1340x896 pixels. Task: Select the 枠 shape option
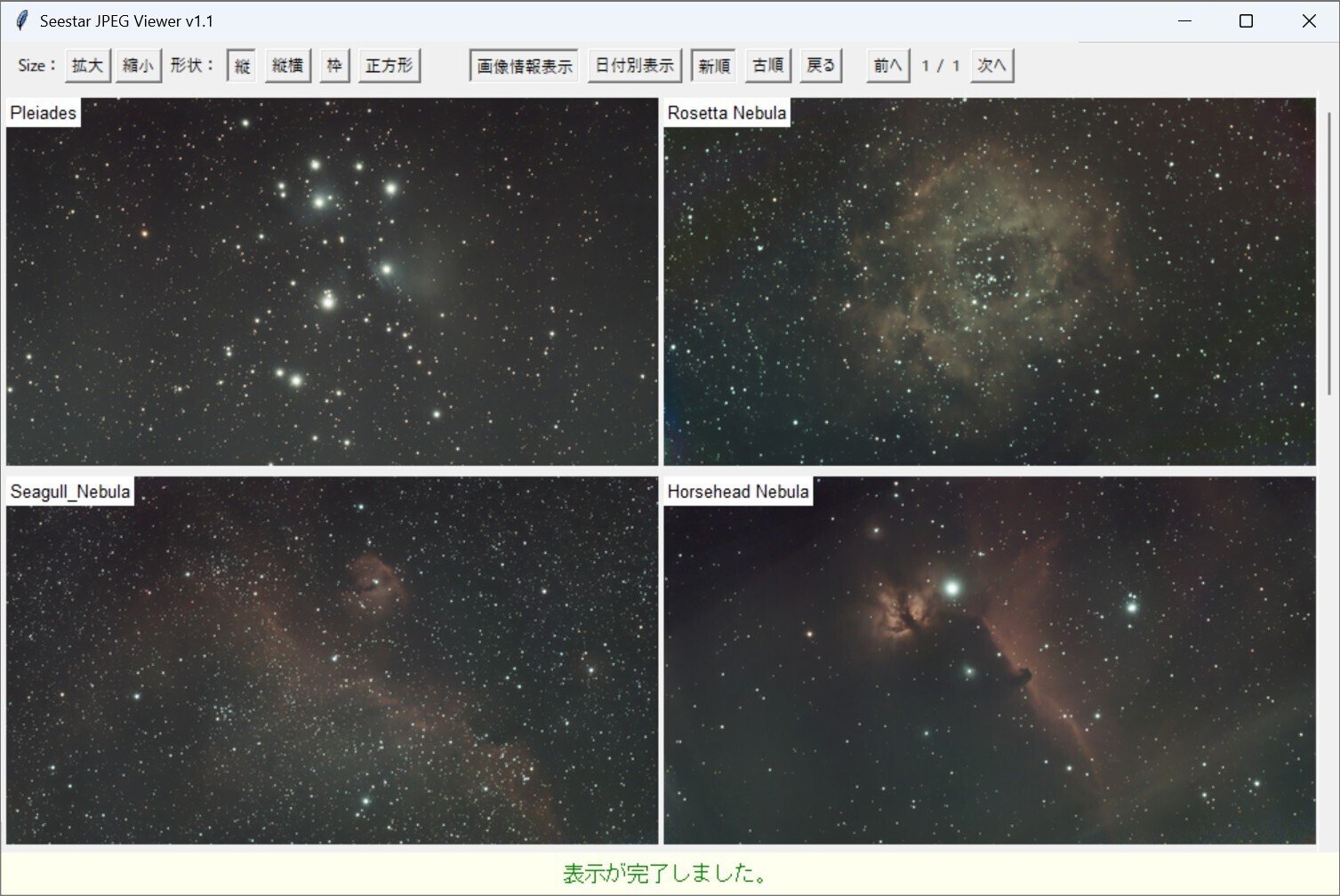(x=334, y=64)
